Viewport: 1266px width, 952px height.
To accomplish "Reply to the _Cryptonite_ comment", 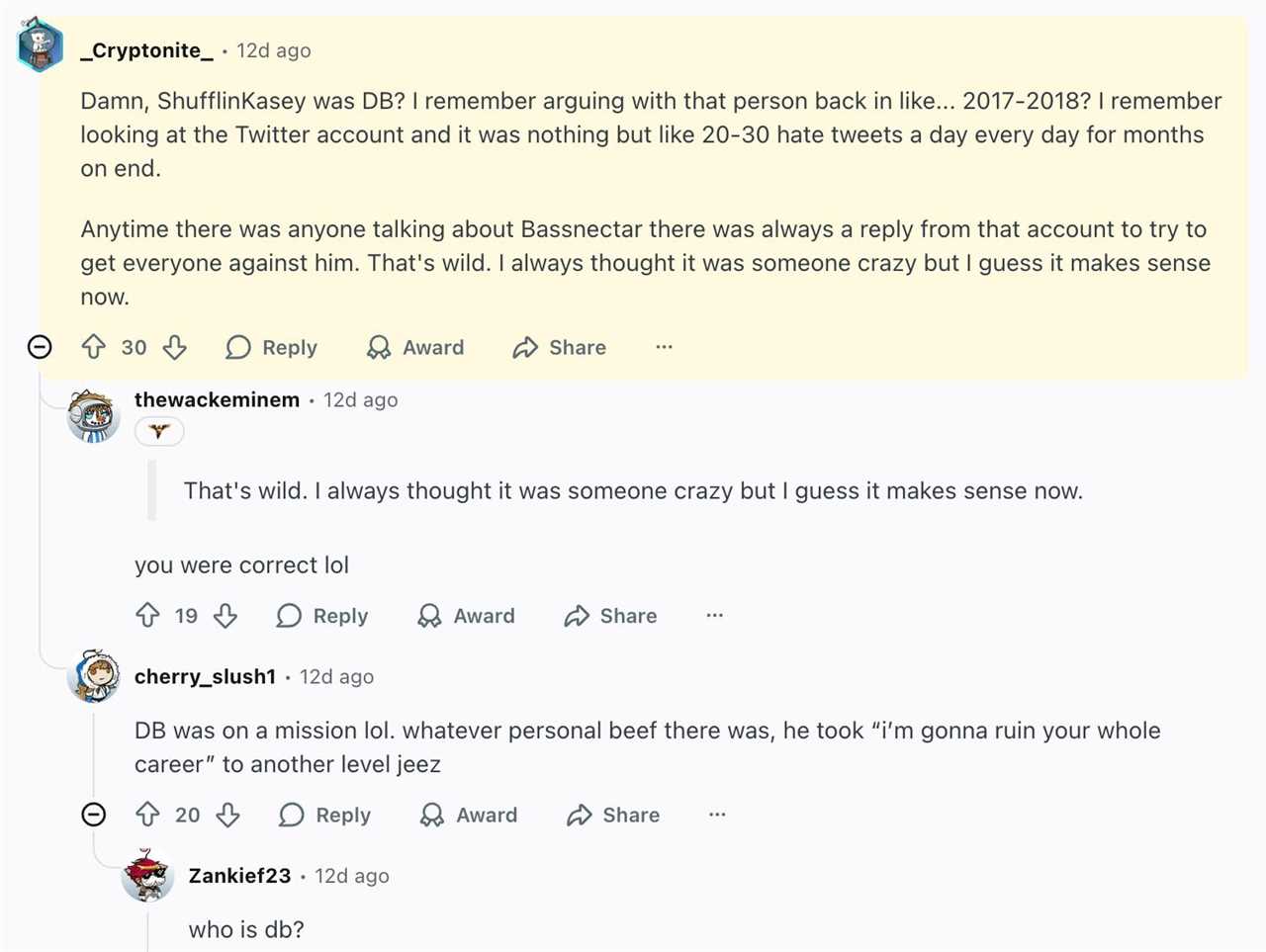I will pos(272,347).
